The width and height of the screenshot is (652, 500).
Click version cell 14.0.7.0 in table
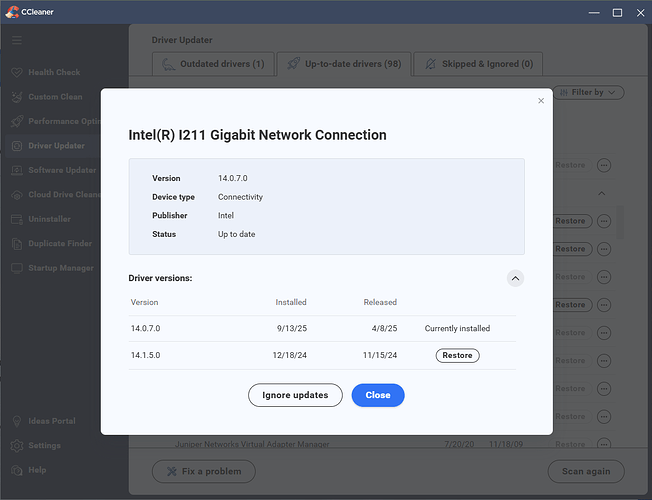(146, 329)
